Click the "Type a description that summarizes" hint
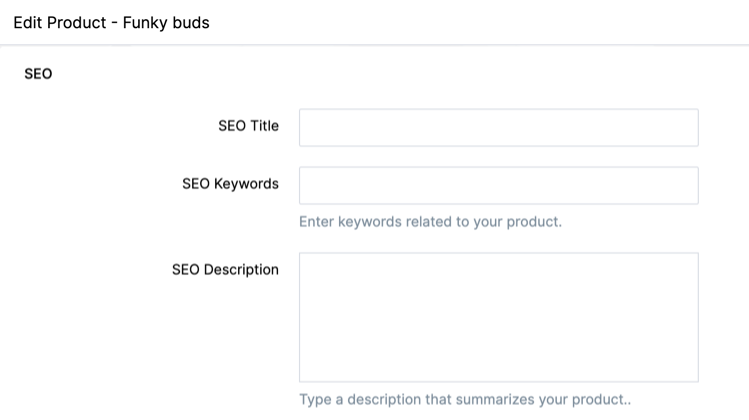 point(465,400)
